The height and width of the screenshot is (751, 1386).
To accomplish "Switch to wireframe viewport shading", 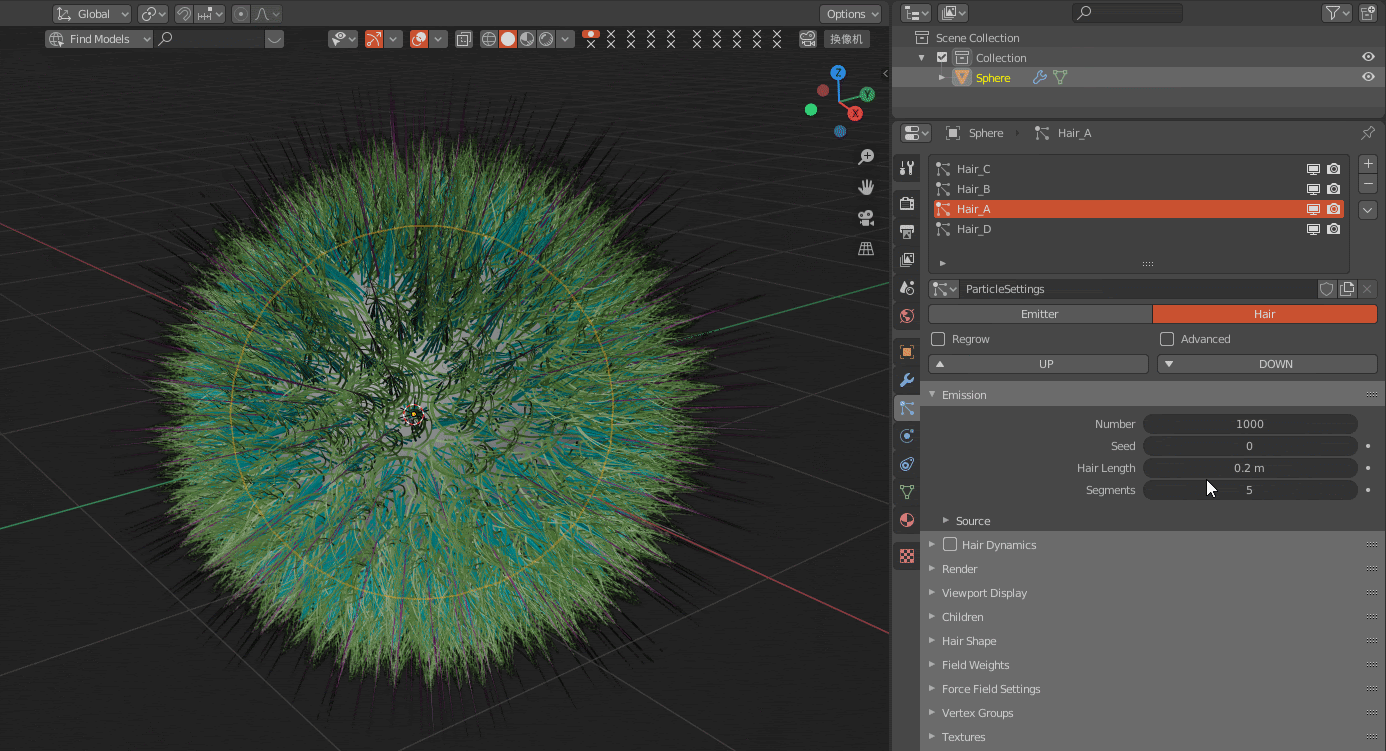I will point(489,39).
